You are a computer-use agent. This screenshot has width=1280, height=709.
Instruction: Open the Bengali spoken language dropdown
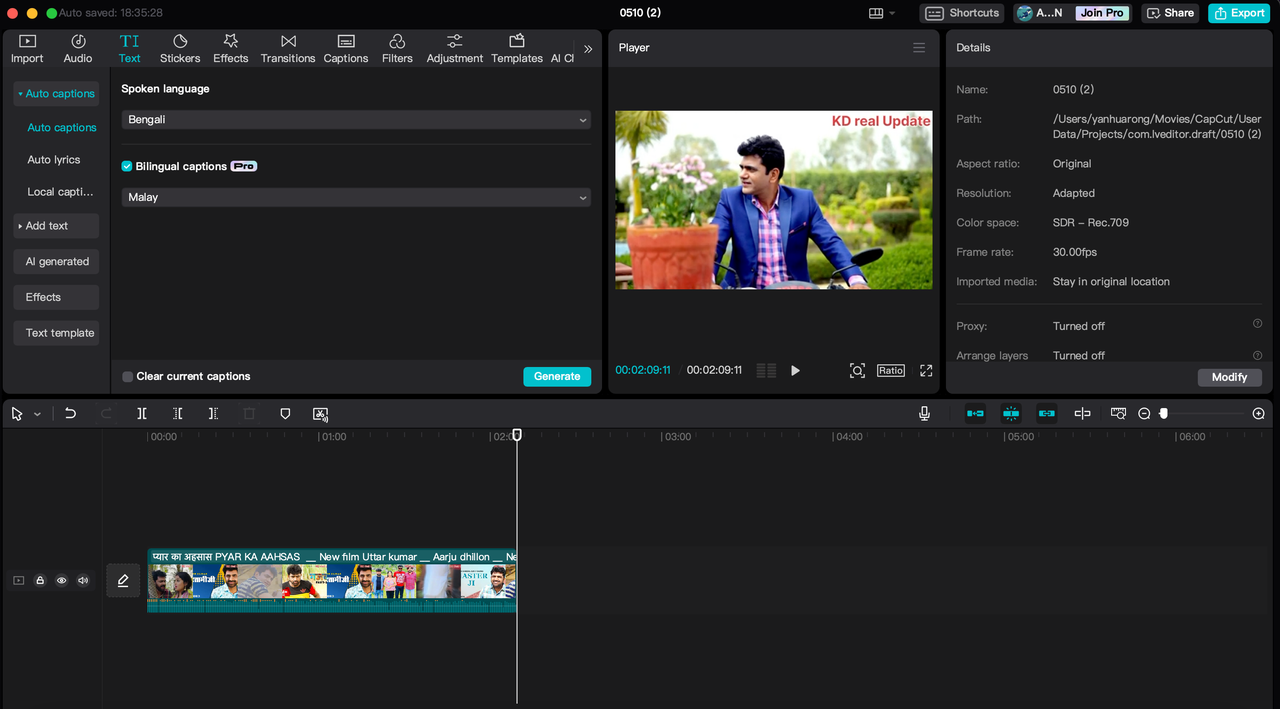356,120
